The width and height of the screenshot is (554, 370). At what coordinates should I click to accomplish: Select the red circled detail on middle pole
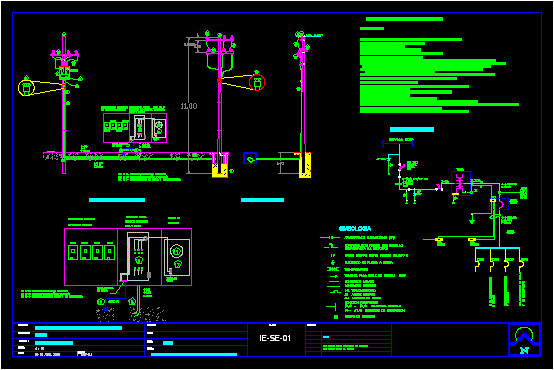257,83
